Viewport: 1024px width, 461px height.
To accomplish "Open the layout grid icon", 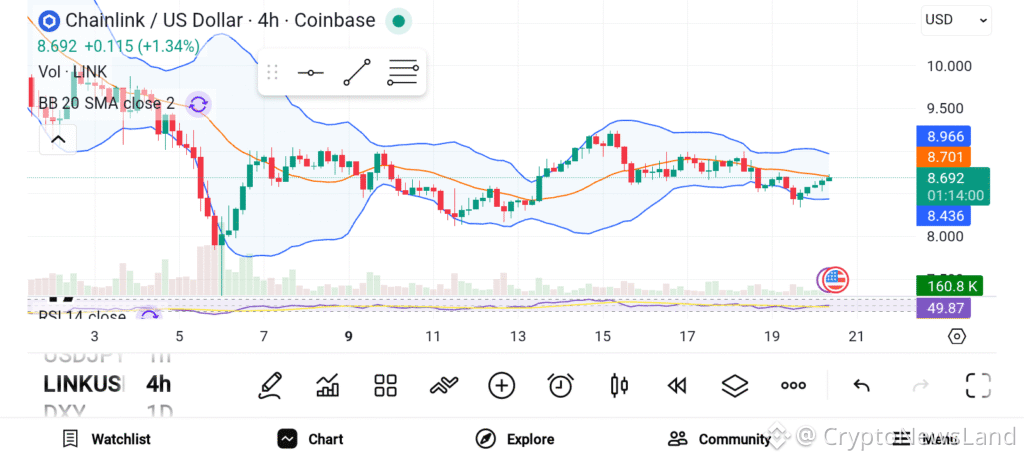I will (385, 385).
